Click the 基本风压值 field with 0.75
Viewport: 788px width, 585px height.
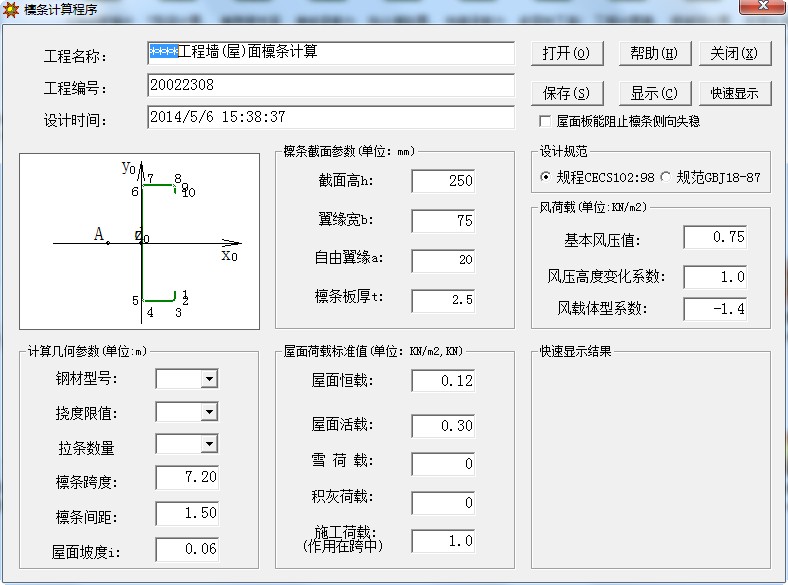click(715, 237)
